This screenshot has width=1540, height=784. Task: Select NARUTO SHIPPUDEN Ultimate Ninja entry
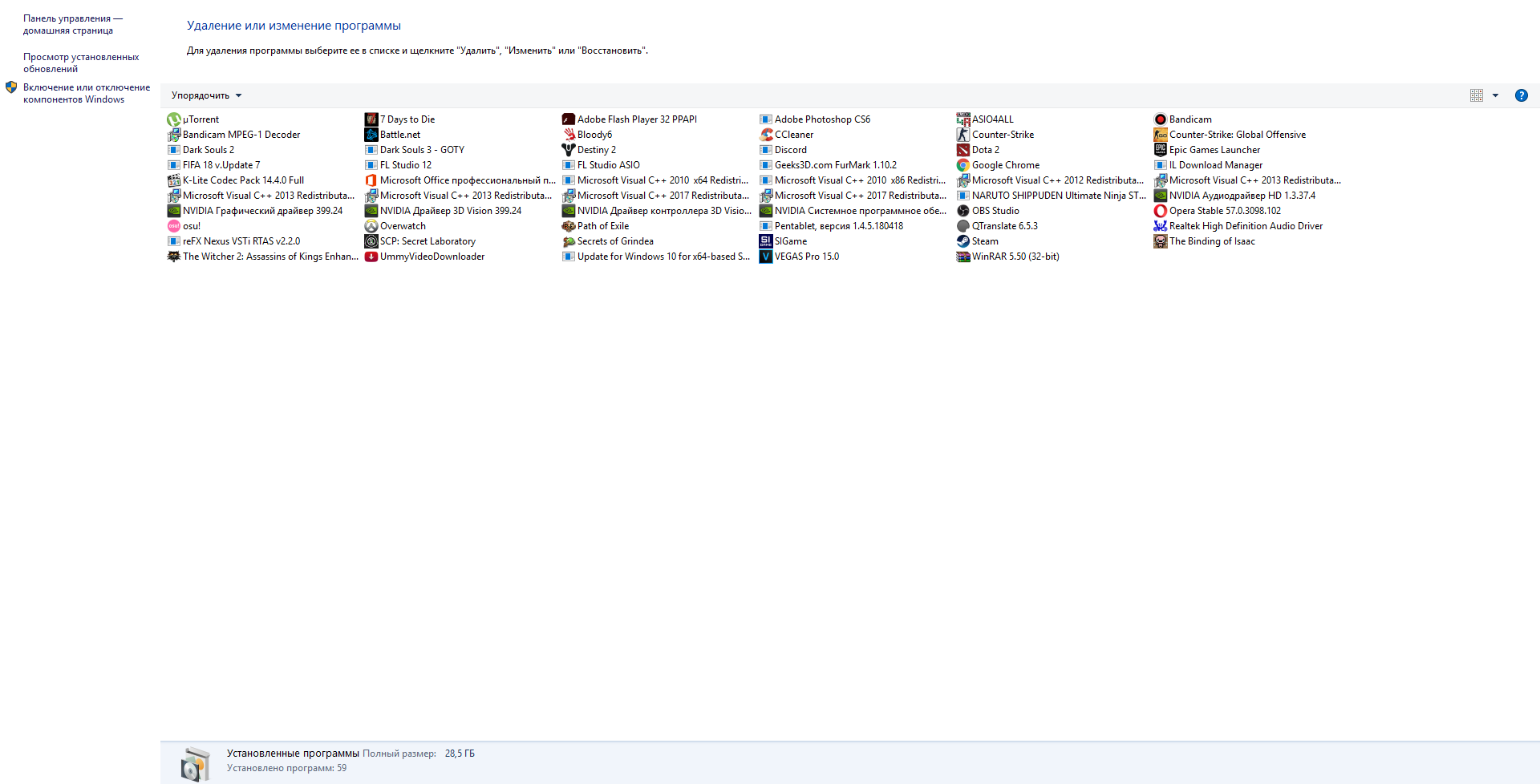[1052, 196]
